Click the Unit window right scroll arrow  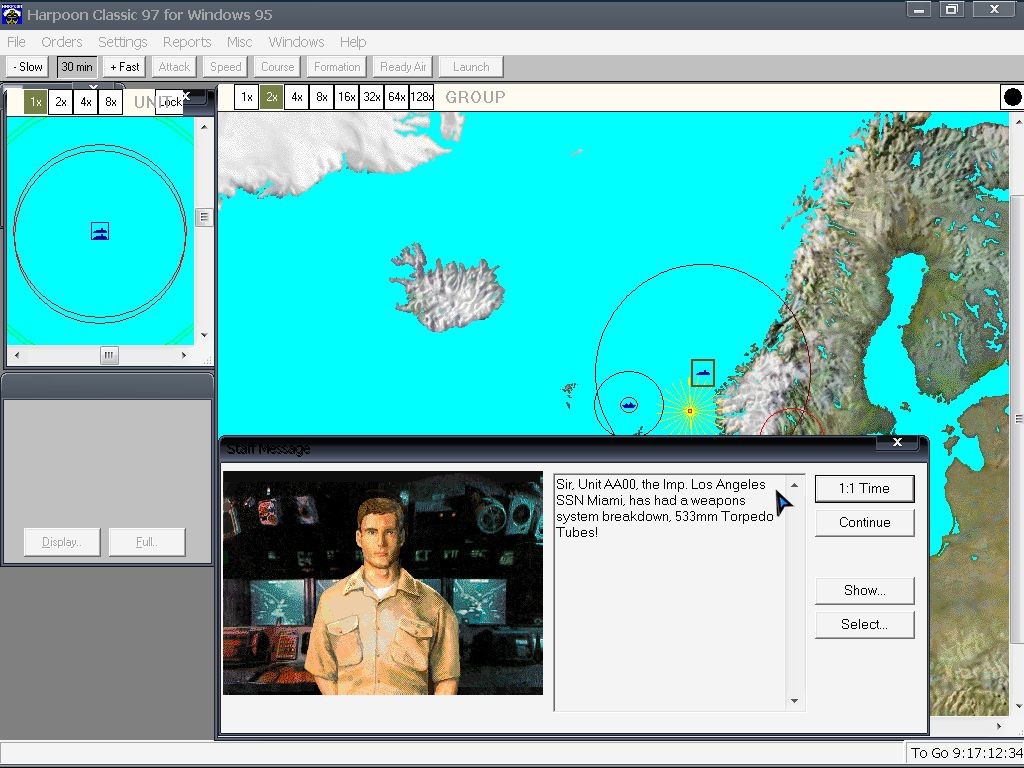click(x=184, y=355)
